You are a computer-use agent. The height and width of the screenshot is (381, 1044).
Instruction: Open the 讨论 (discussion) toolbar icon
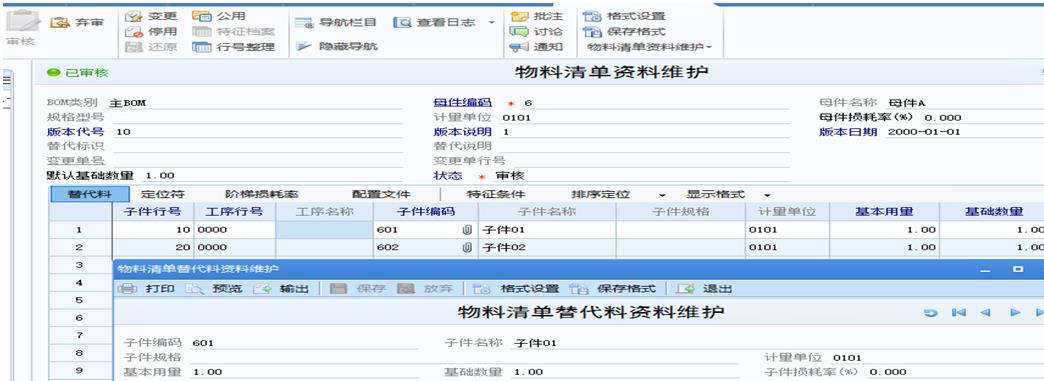pyautogui.click(x=519, y=31)
